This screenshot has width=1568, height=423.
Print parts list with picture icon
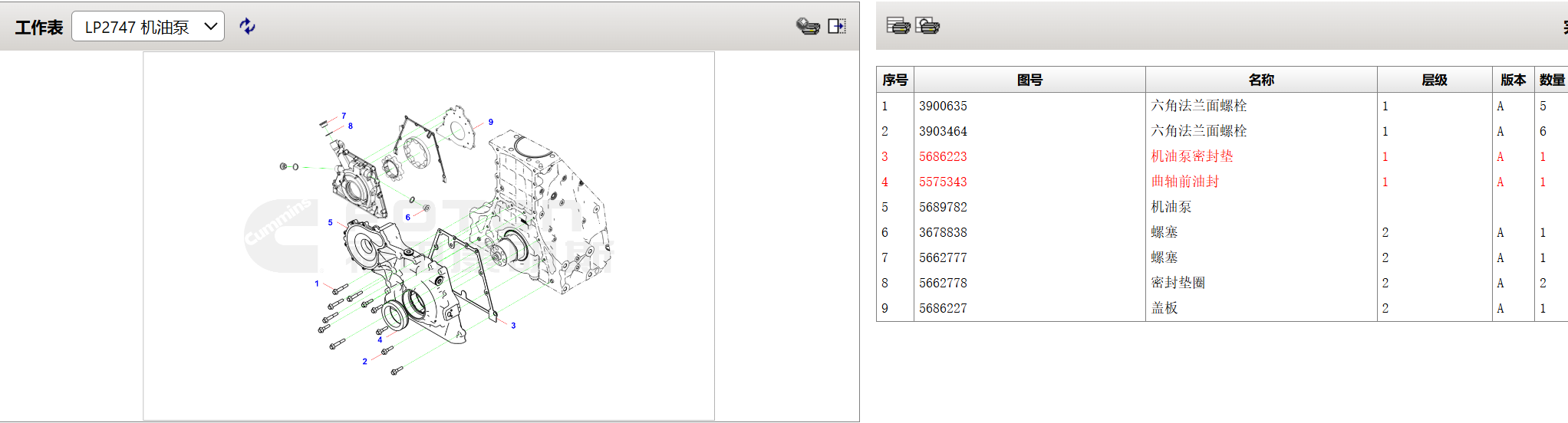[x=927, y=26]
